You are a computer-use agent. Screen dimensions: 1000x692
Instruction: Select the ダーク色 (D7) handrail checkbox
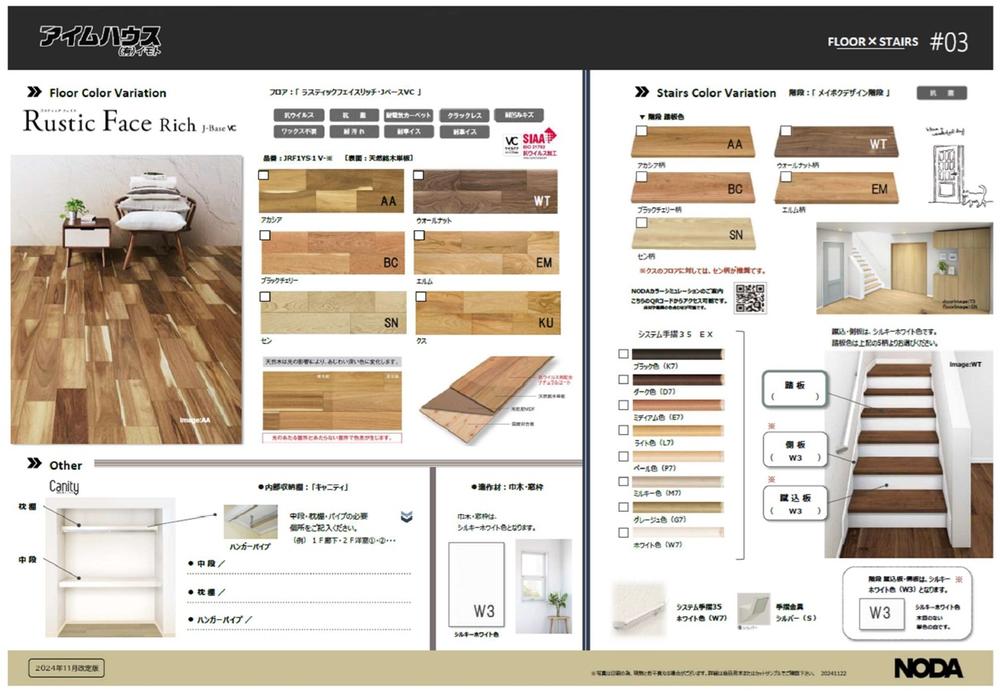(x=624, y=379)
